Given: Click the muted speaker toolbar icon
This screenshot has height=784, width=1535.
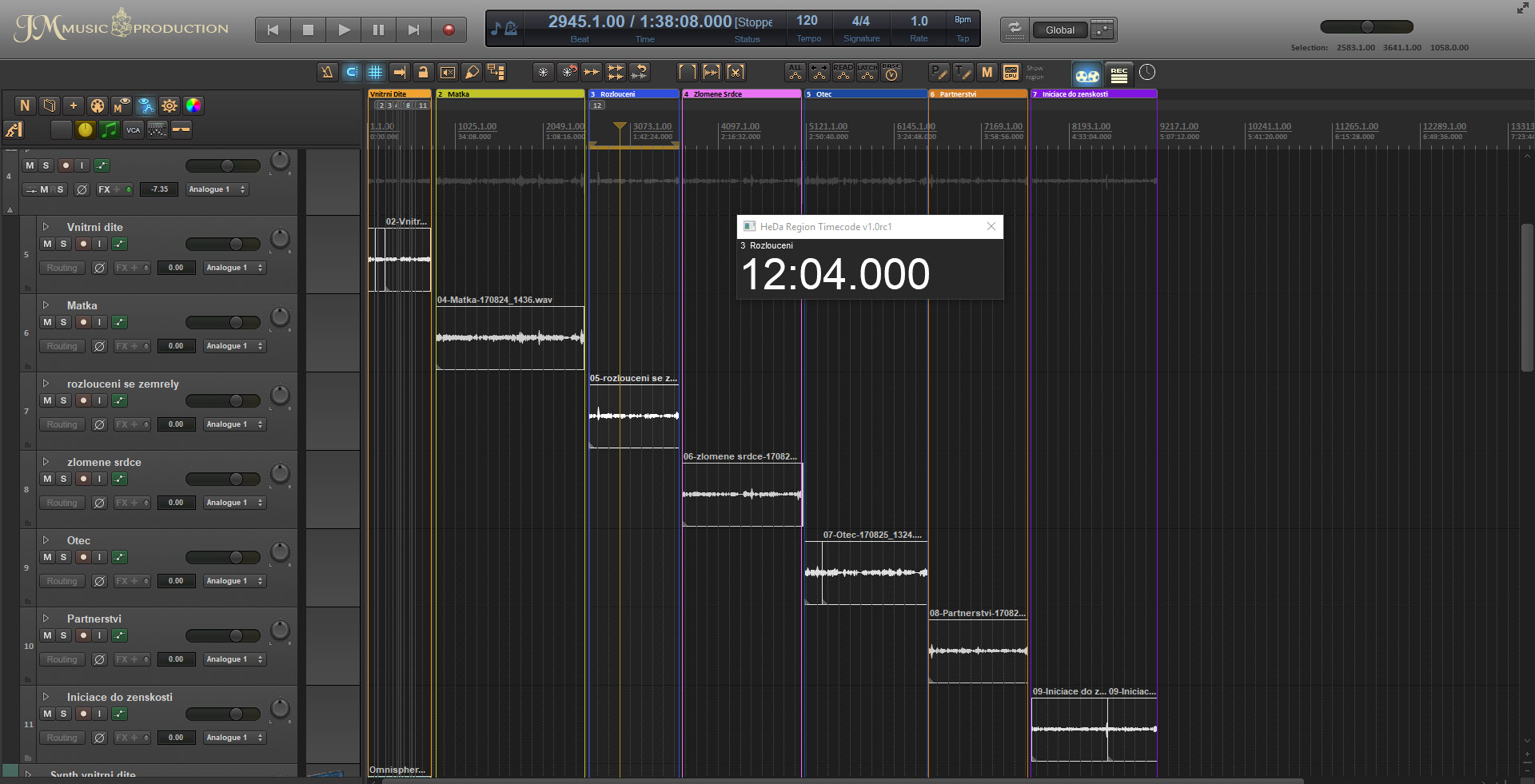Looking at the screenshot, I should (448, 73).
